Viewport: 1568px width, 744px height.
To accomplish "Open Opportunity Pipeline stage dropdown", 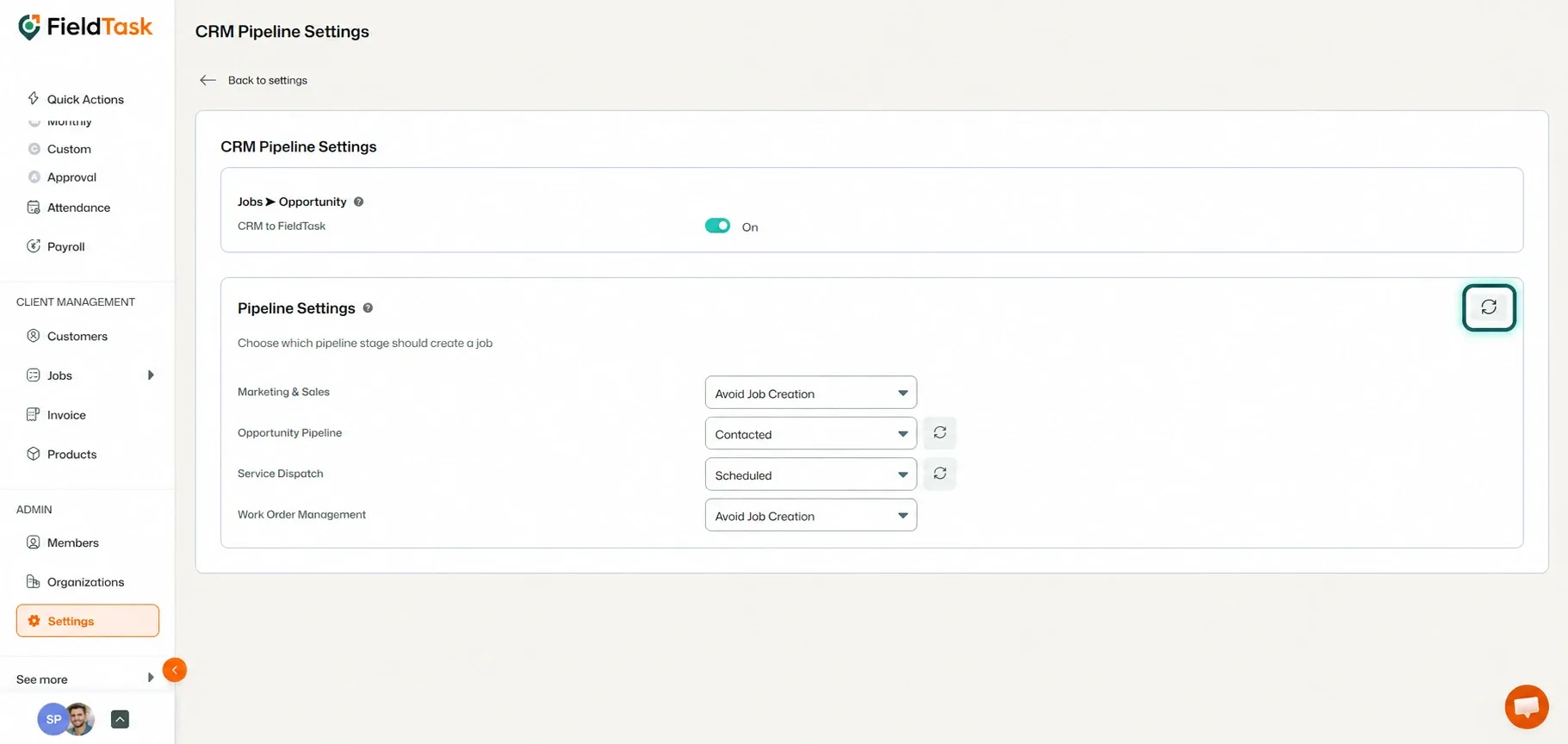I will (x=810, y=433).
